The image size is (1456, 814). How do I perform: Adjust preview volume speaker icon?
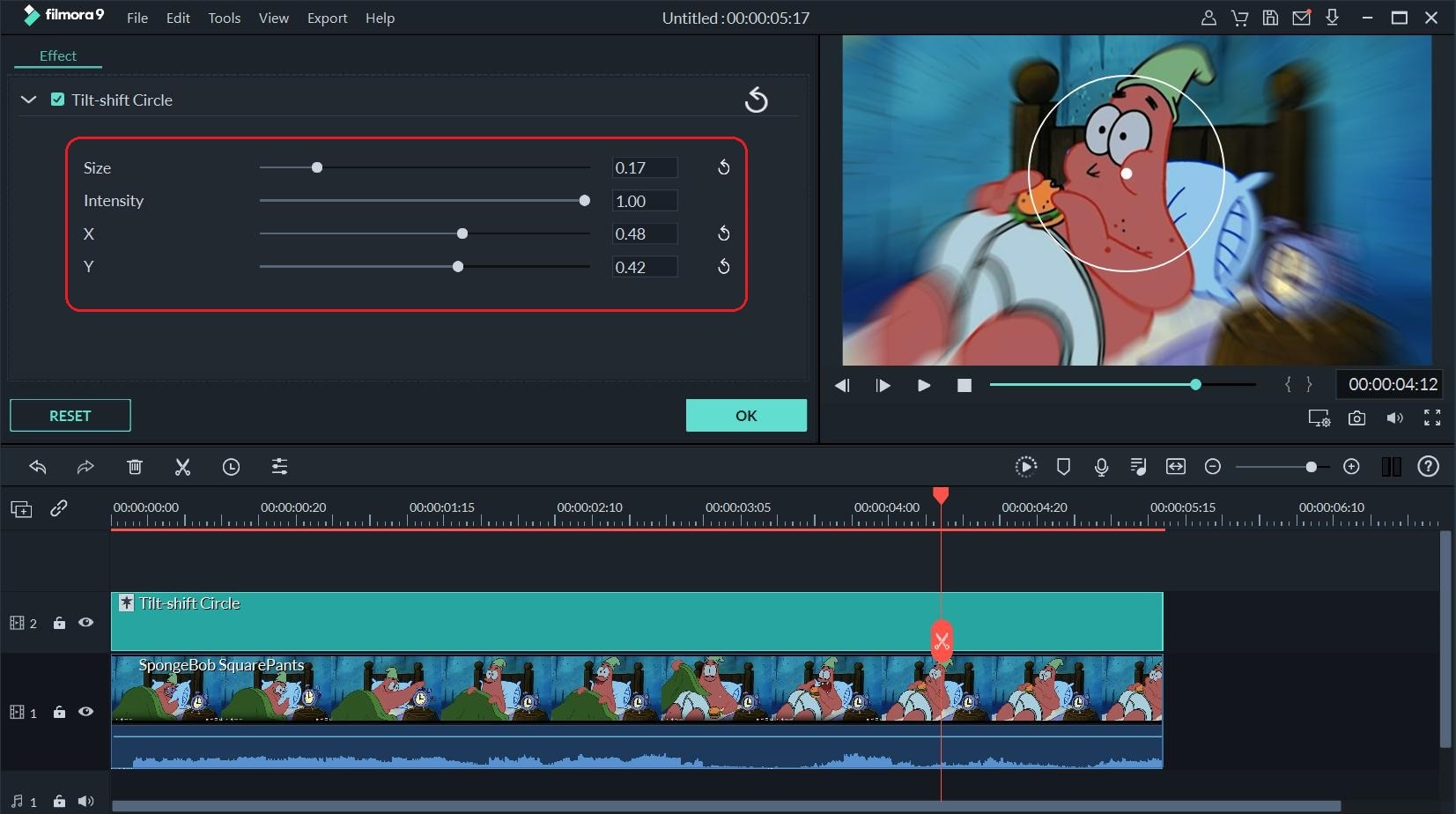click(1394, 418)
